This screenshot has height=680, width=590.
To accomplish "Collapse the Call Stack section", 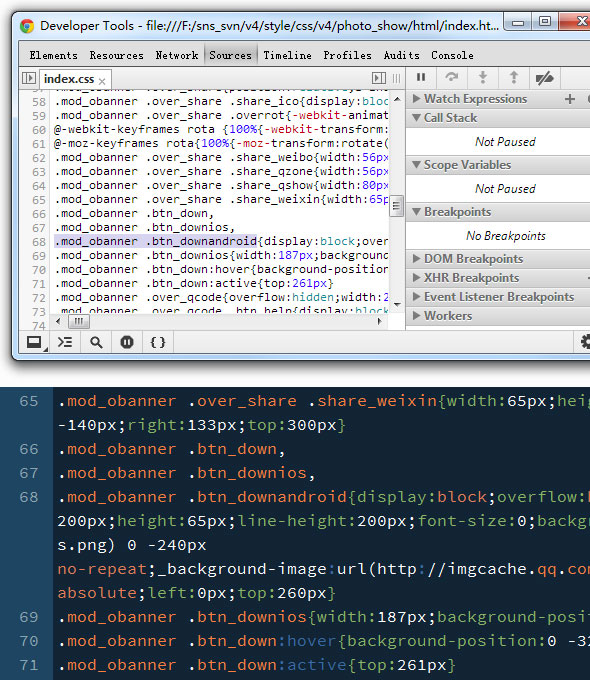I will 450,118.
